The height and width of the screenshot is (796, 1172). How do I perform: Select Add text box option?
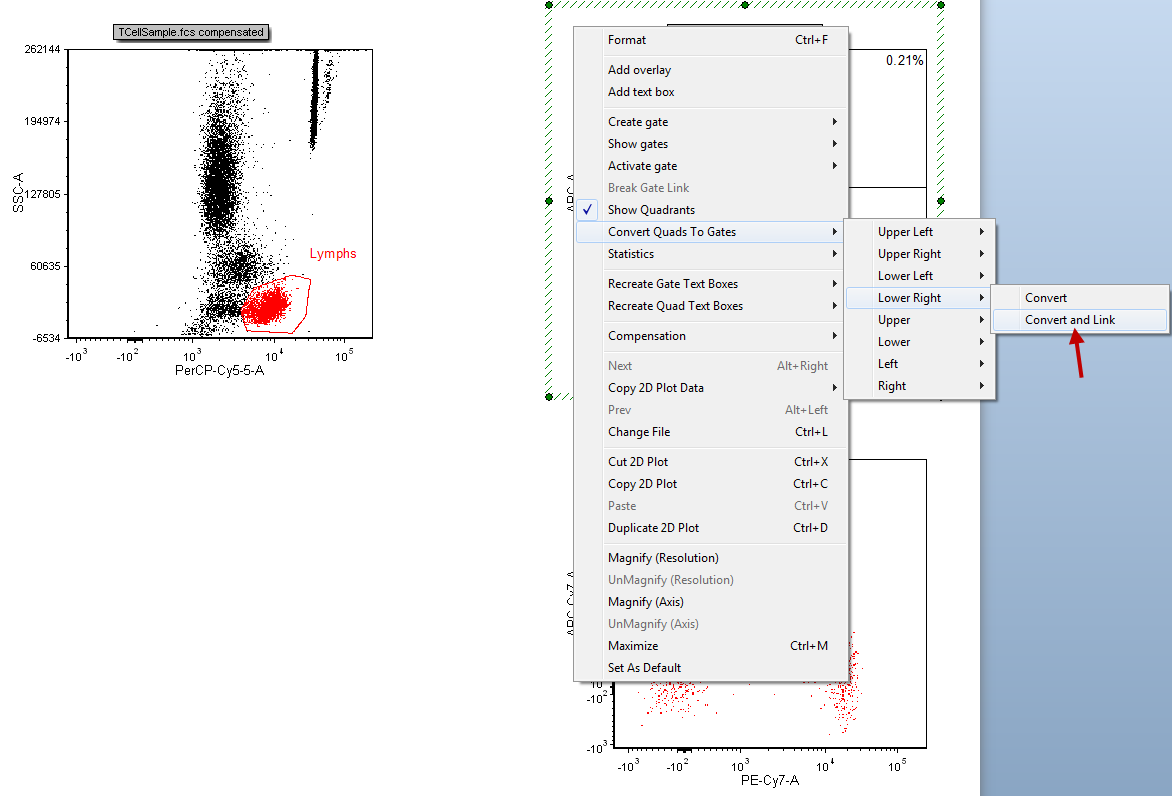click(x=641, y=92)
